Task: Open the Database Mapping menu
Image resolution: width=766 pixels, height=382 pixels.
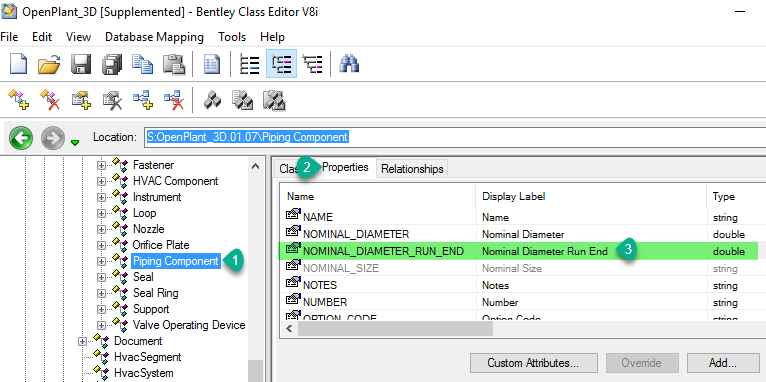Action: click(154, 37)
